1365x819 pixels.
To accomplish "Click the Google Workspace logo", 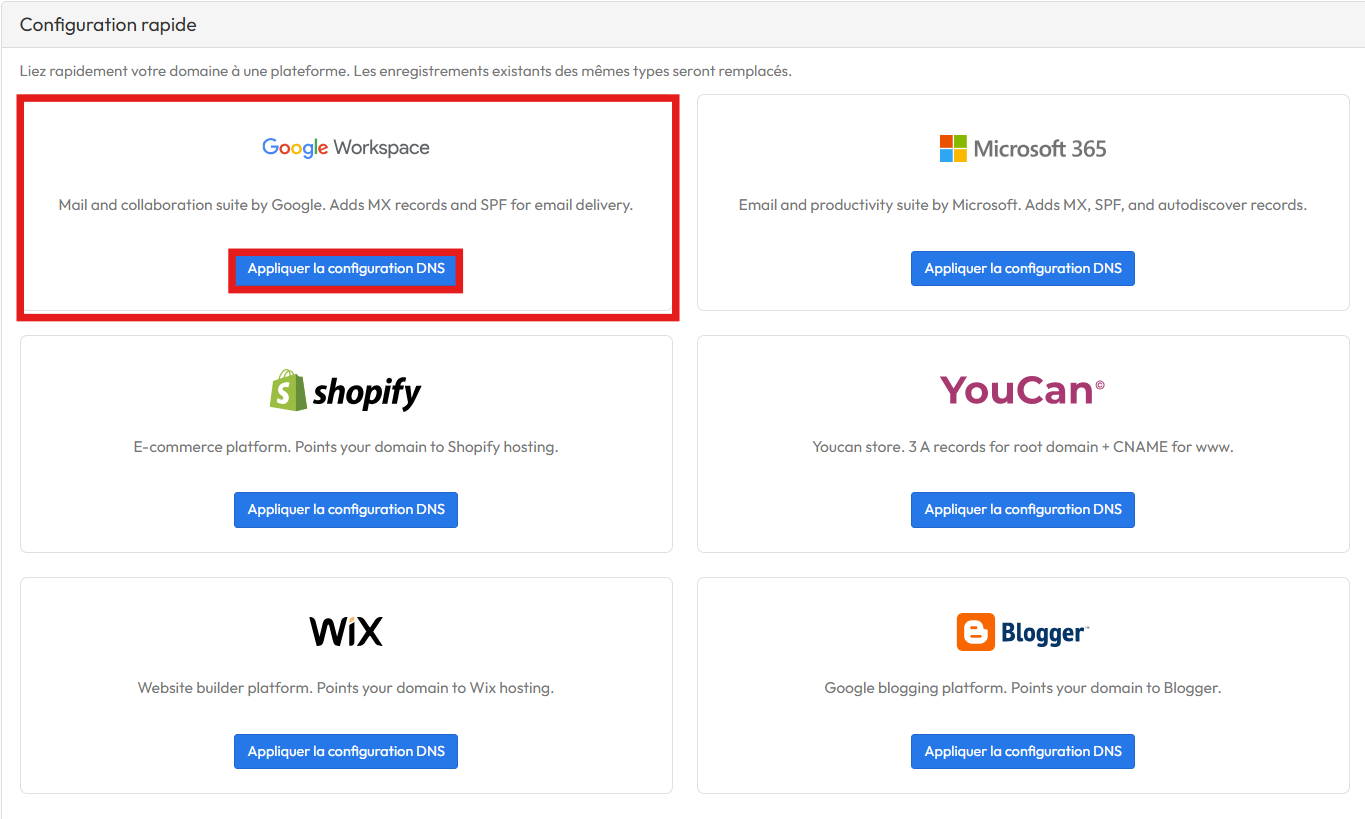I will point(346,148).
